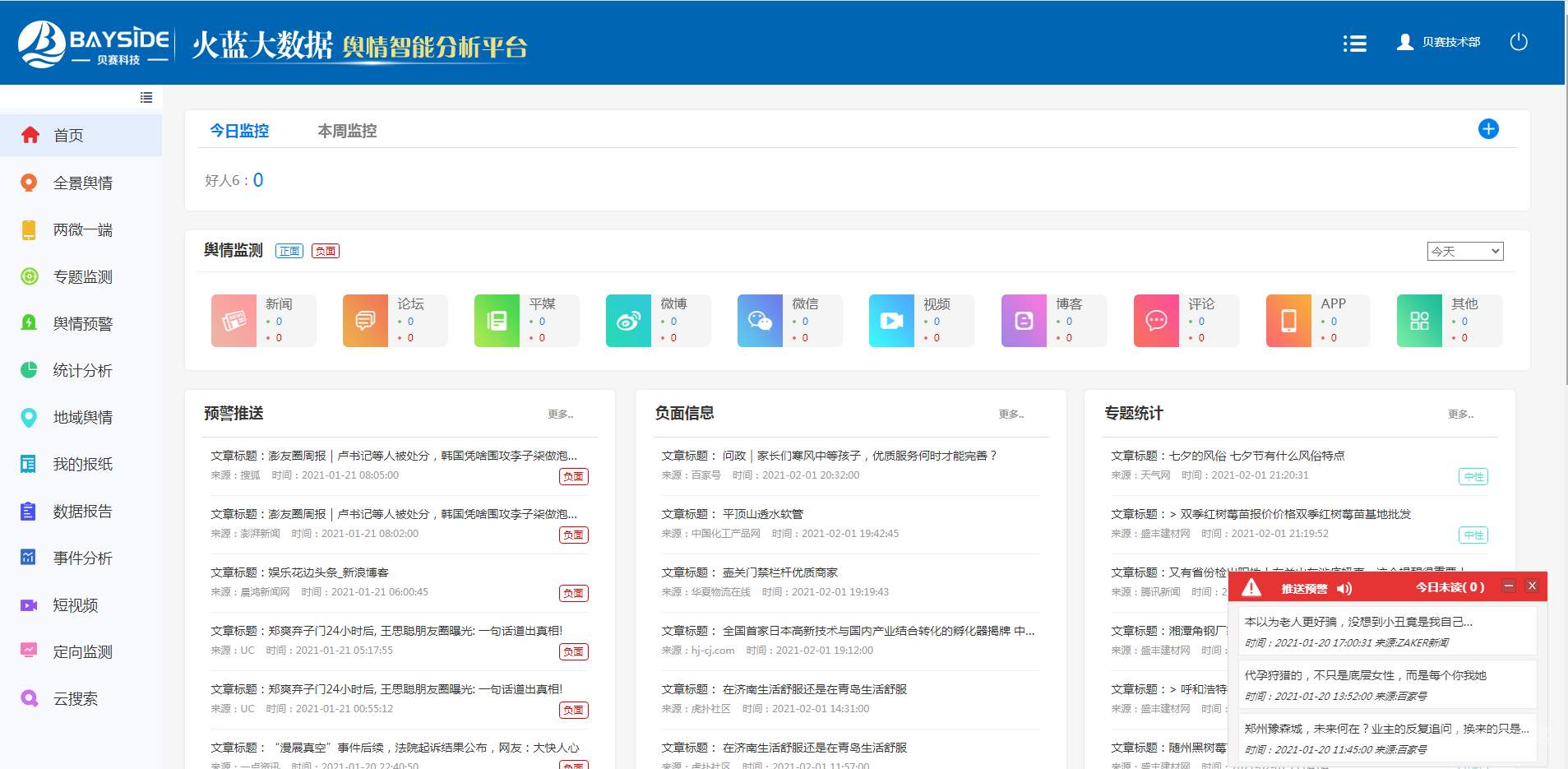Click the 我的报纸 newspaper icon

(x=29, y=464)
